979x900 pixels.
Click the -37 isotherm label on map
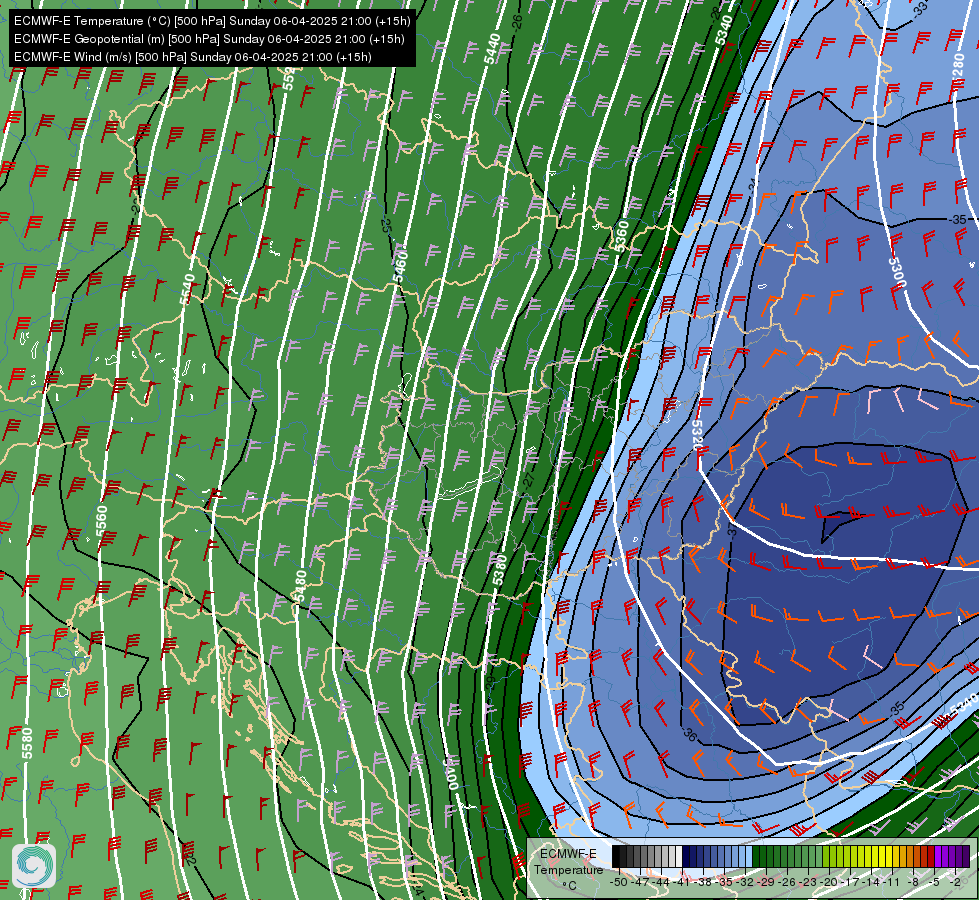pyautogui.click(x=732, y=531)
